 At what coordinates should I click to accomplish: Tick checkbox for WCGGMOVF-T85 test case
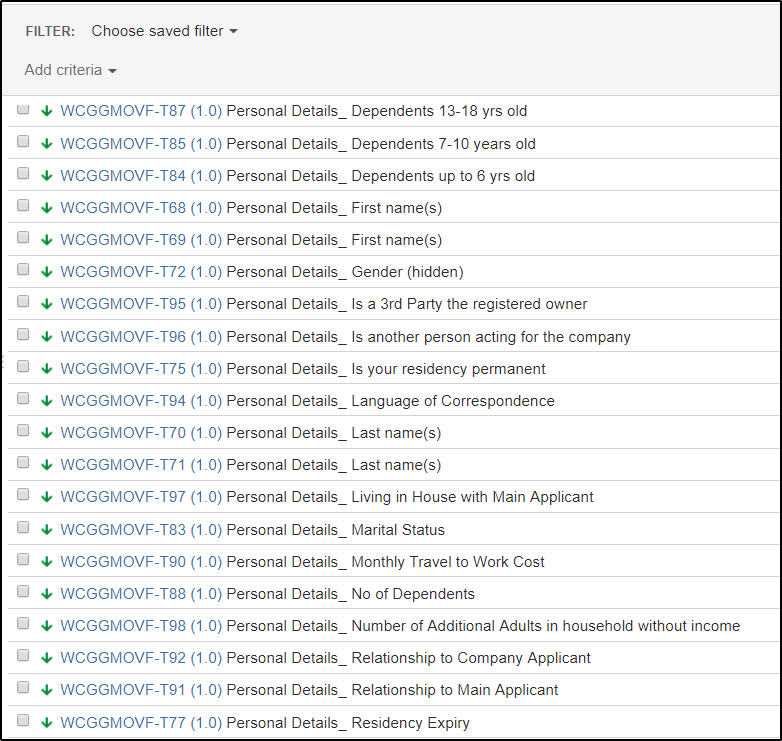point(23,142)
